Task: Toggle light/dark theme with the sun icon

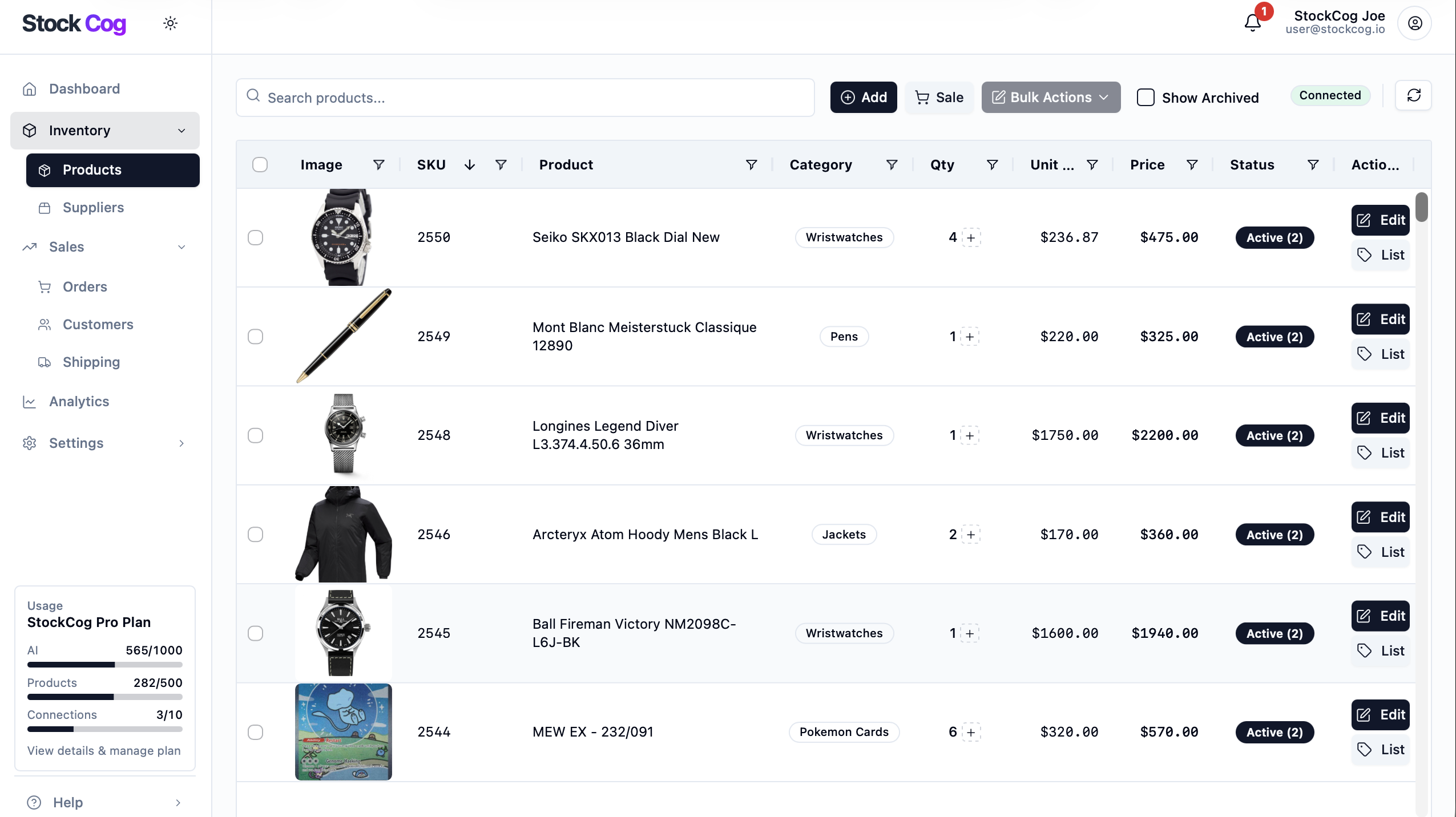Action: [170, 23]
